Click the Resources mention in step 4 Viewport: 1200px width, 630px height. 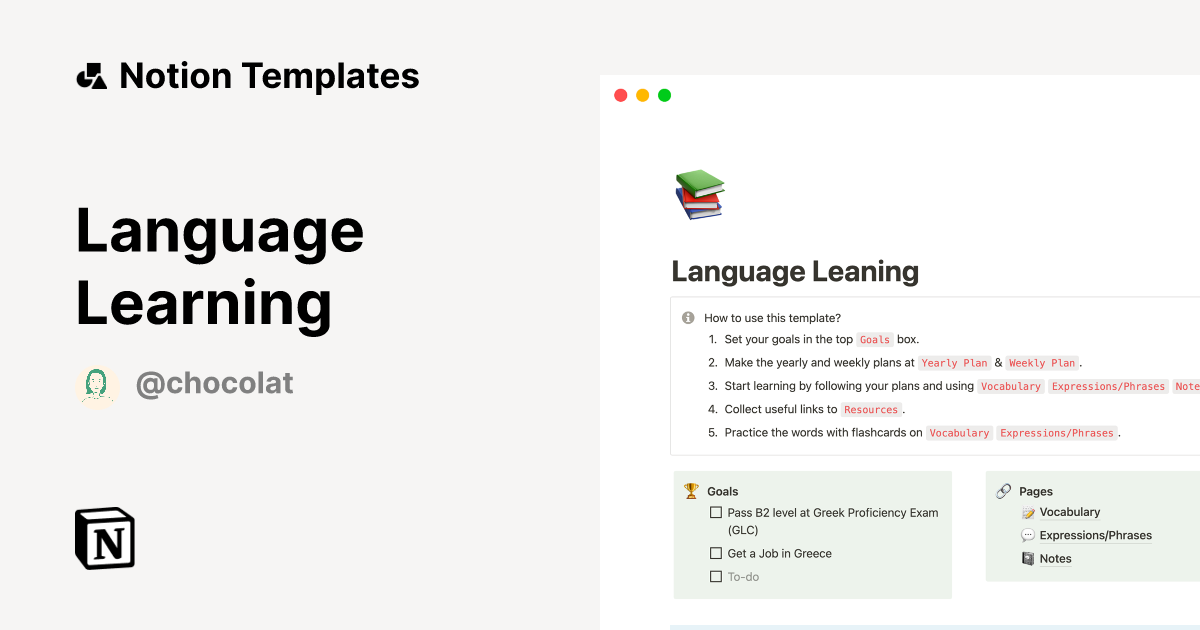pos(871,409)
